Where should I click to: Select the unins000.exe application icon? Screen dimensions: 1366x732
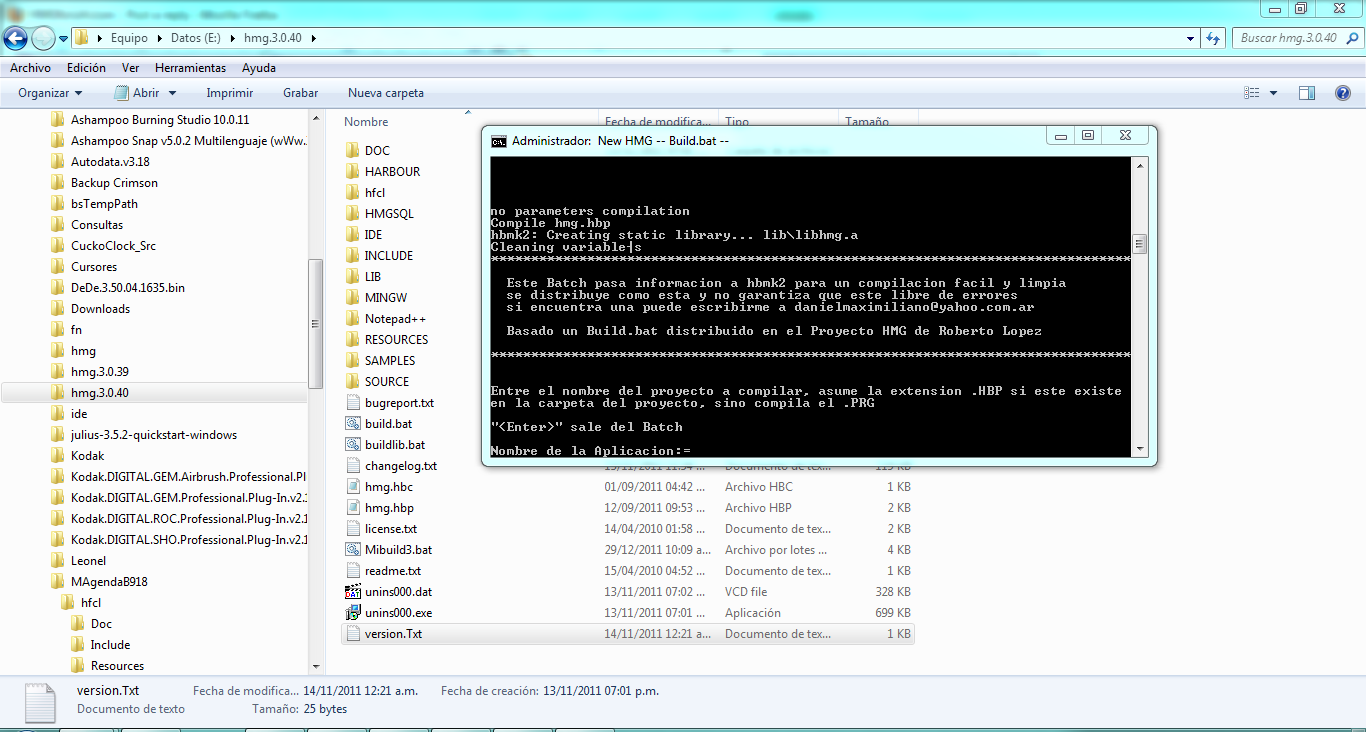point(352,613)
